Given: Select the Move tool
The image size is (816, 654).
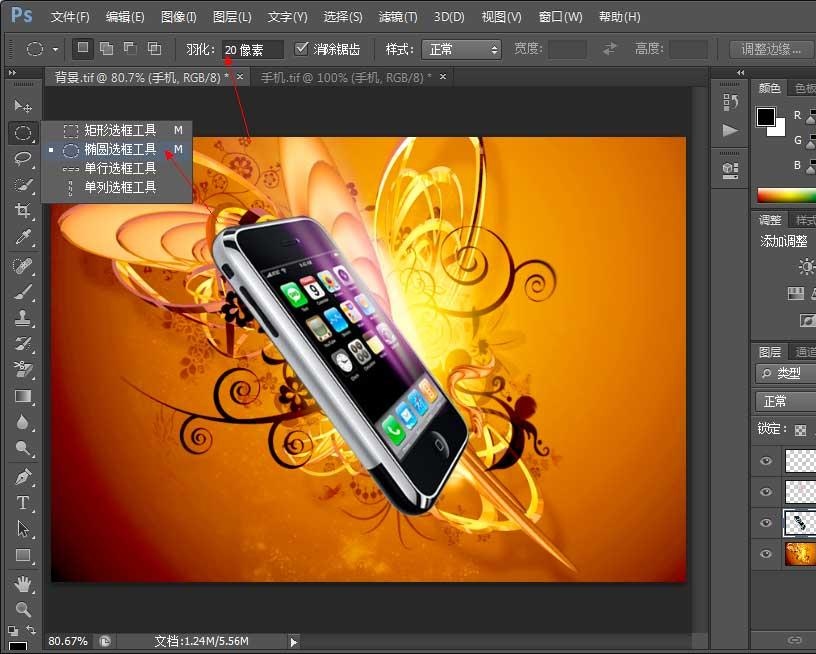Looking at the screenshot, I should 22,106.
